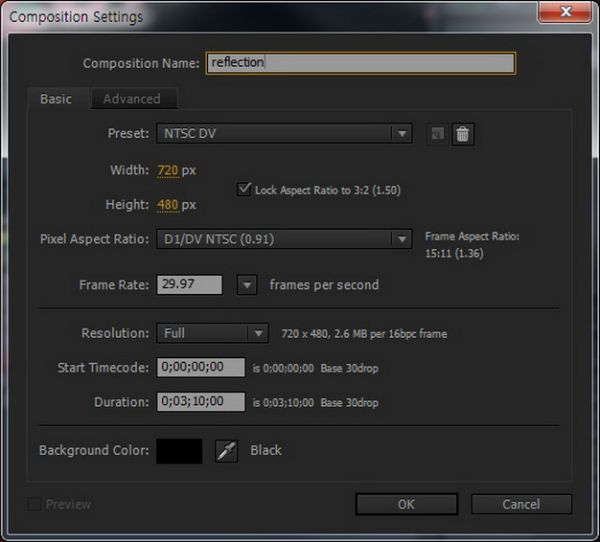Open the Preset dropdown showing NTSC DV
The image size is (600, 542).
[284, 134]
